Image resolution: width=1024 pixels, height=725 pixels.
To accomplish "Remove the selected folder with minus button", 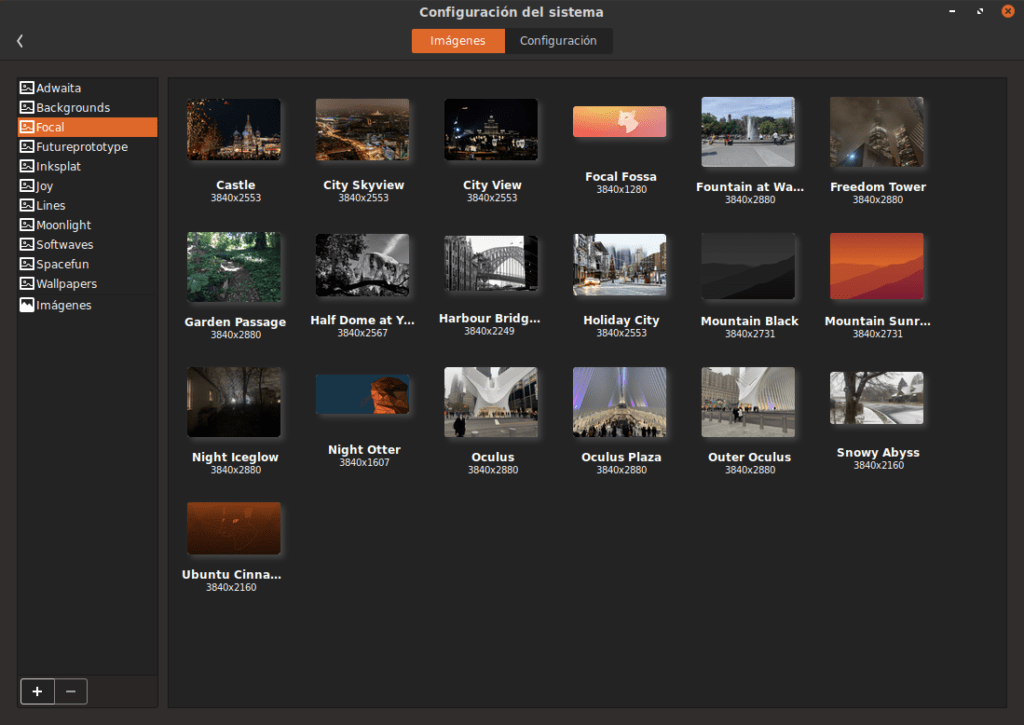I will tap(70, 691).
